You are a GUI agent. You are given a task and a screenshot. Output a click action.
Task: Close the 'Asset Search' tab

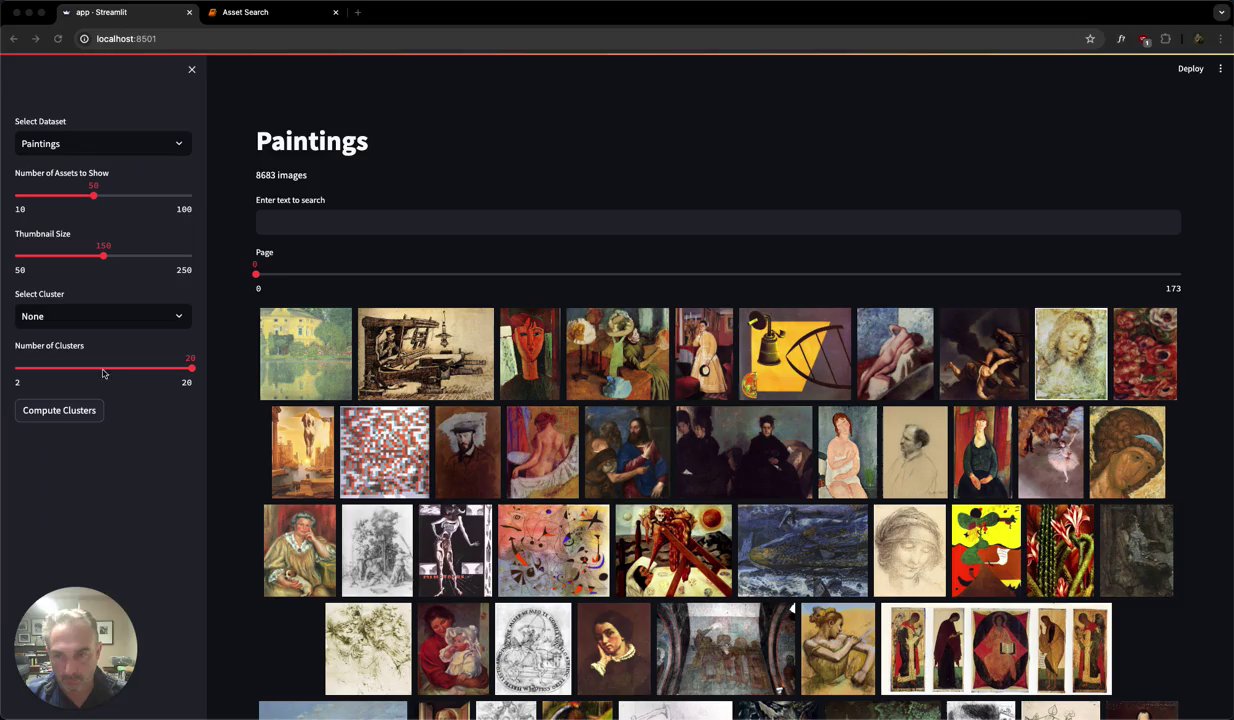coord(336,12)
